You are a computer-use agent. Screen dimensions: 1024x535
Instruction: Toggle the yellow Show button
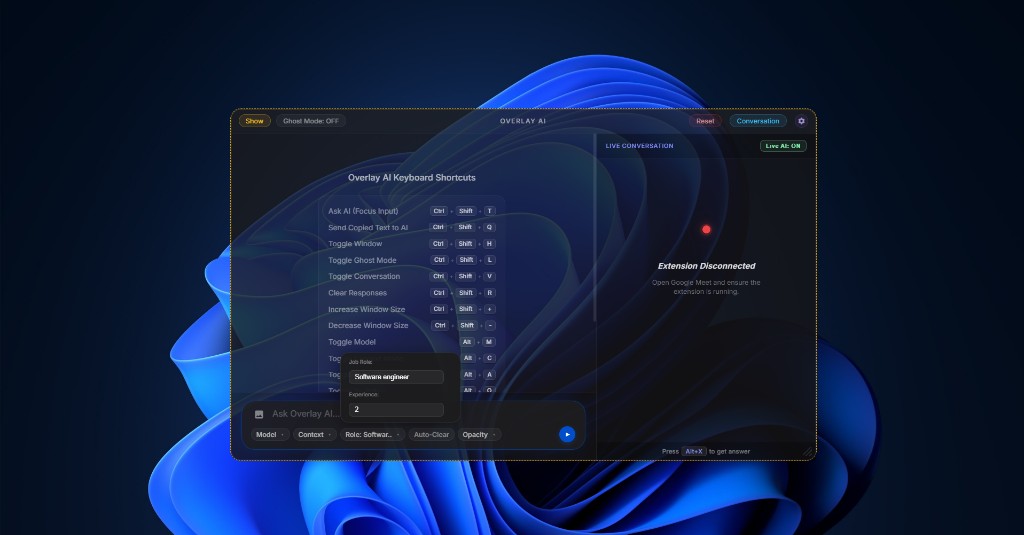point(255,121)
